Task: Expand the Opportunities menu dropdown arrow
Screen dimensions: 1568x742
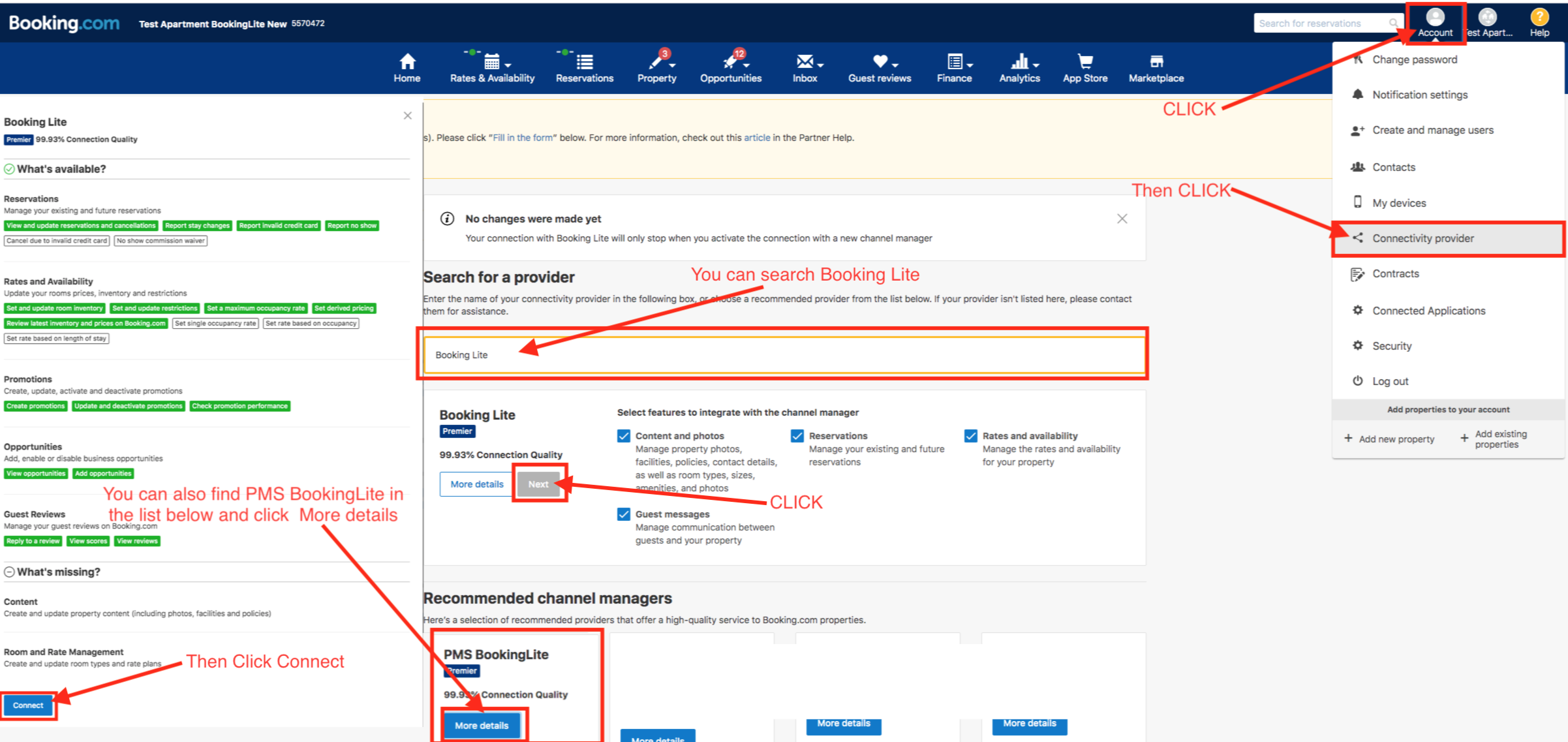Action: tap(746, 65)
